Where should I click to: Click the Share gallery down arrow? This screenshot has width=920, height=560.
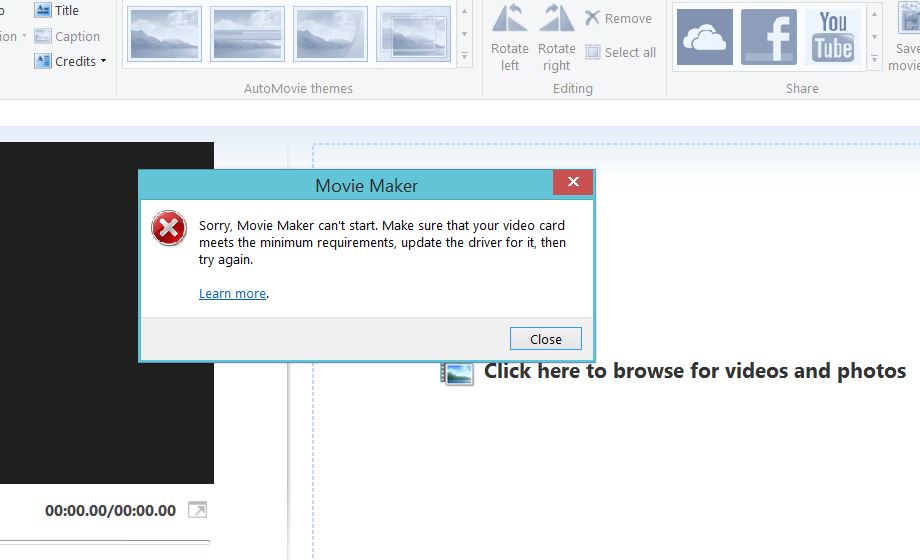pos(874,36)
